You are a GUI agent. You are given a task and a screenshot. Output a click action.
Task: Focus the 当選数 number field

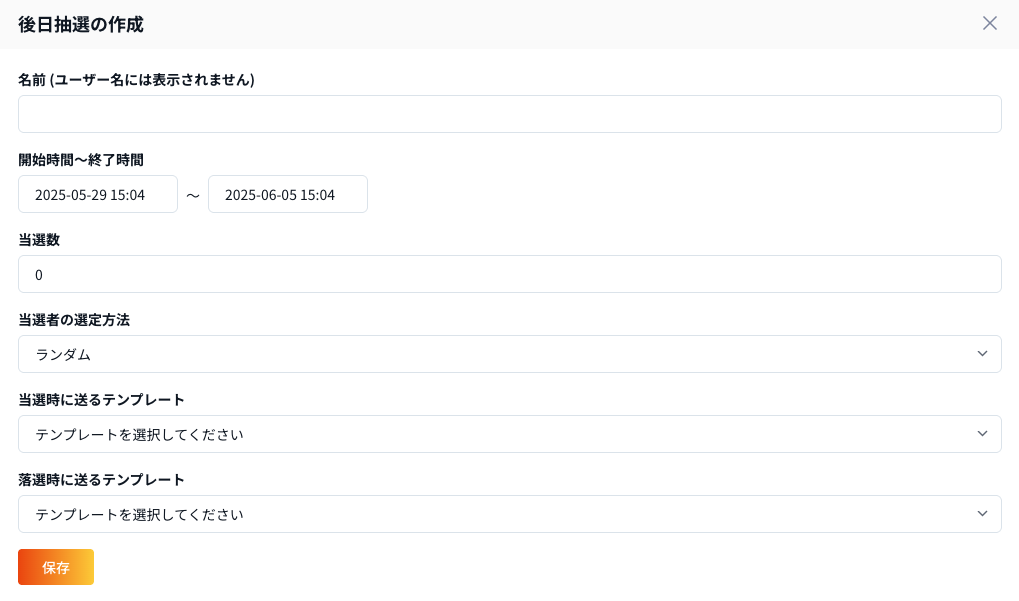[x=509, y=274]
